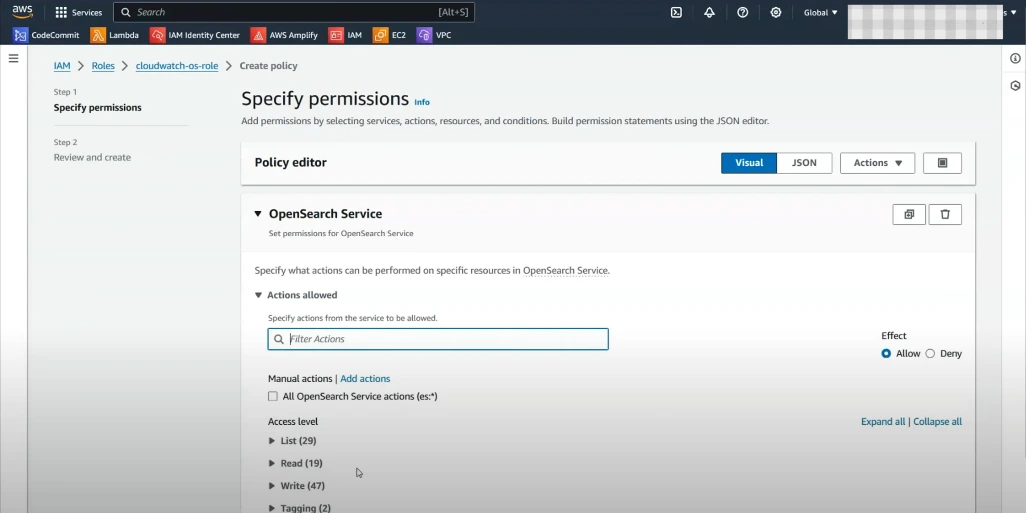Click the help question mark icon
1026x513 pixels.
(742, 12)
